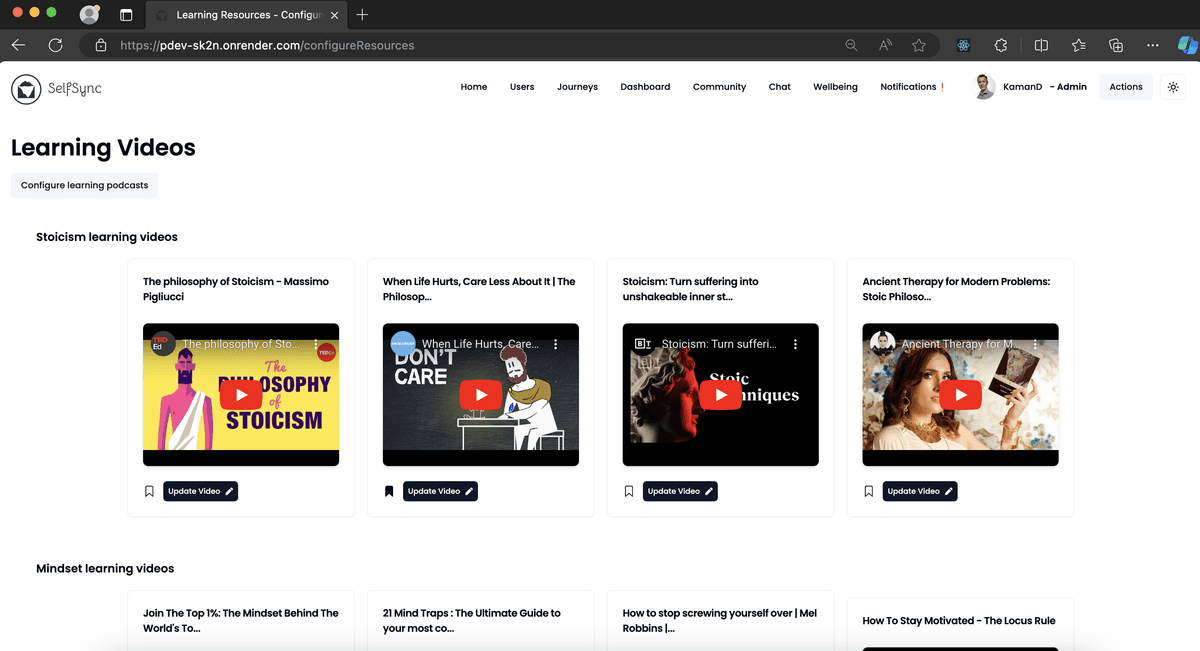
Task: Click the browser split screen icon
Action: click(1041, 45)
